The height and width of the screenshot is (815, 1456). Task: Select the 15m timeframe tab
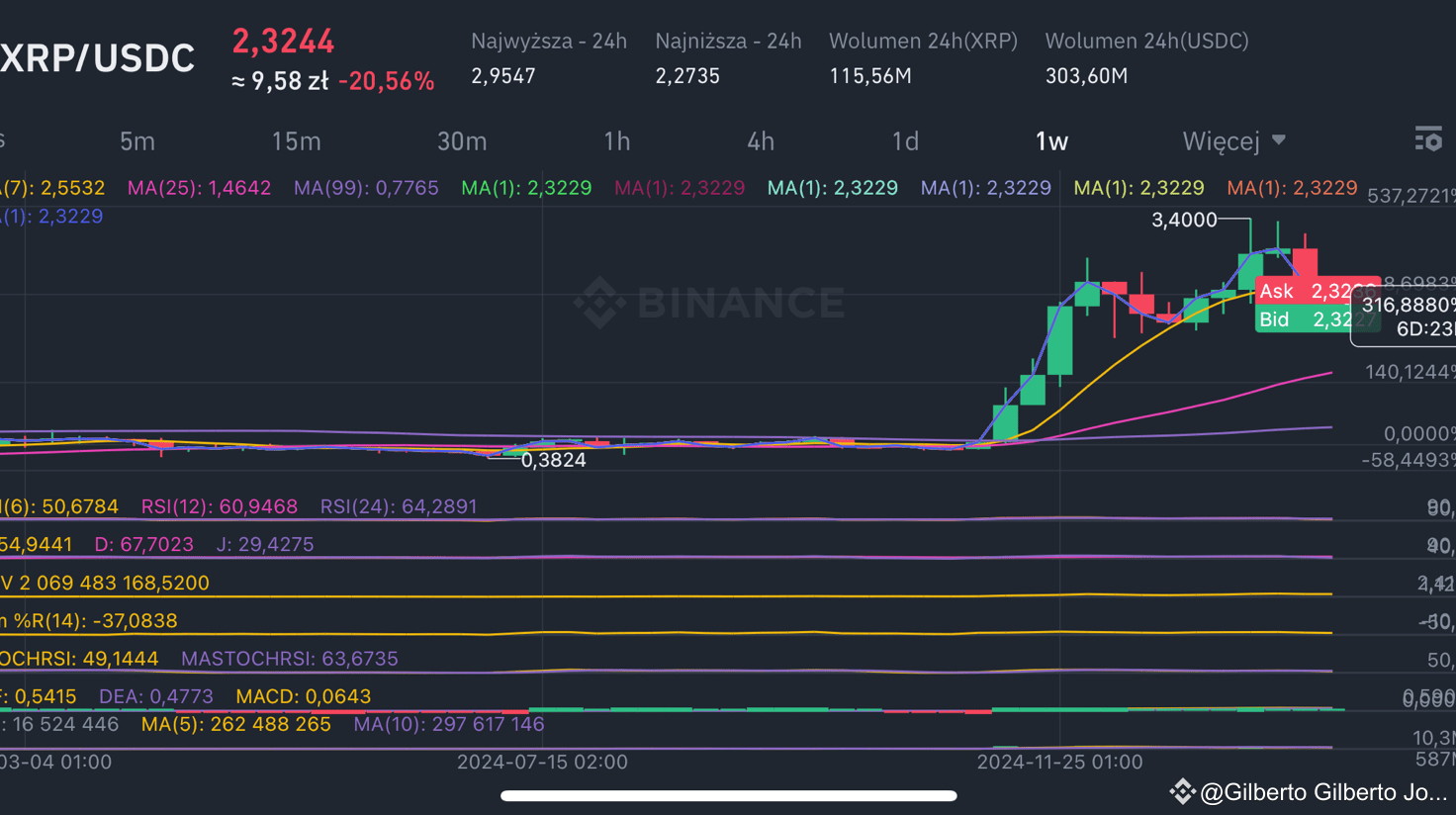[x=297, y=141]
